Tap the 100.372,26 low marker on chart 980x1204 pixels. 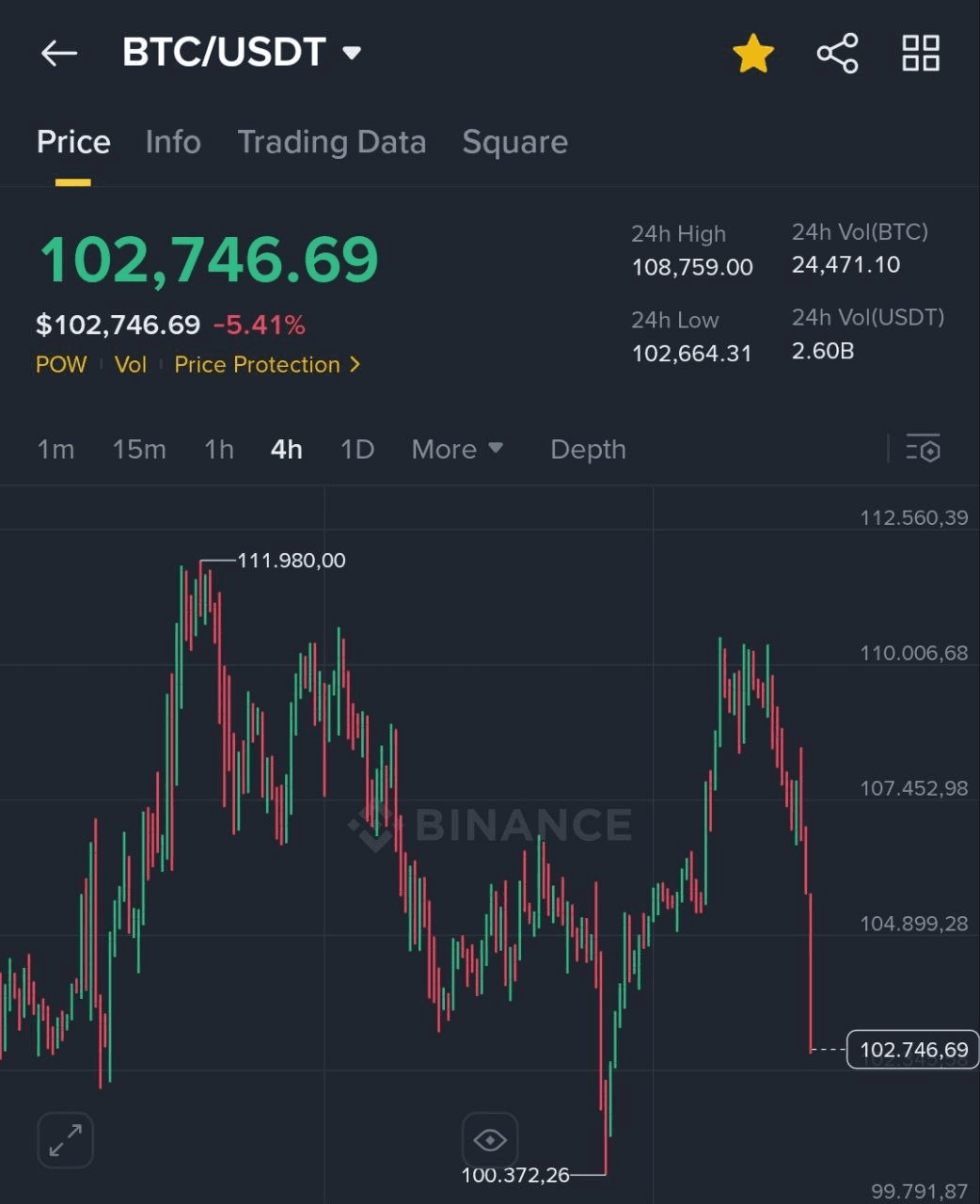(x=515, y=1175)
